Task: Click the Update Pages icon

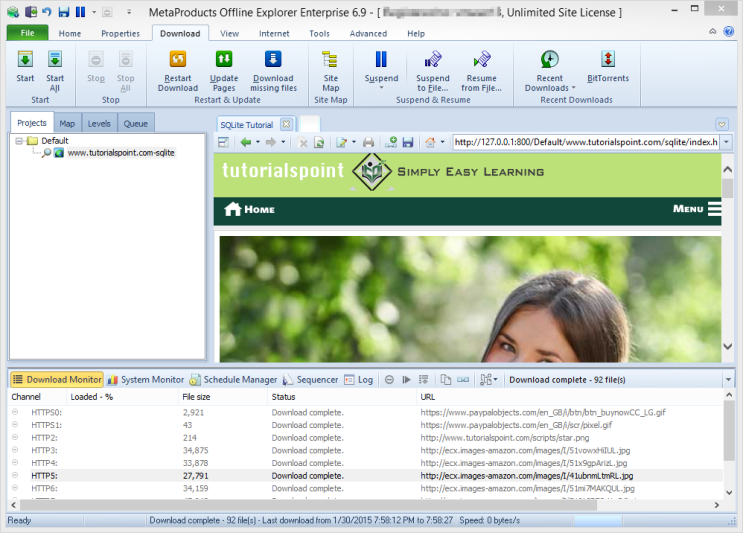Action: pyautogui.click(x=224, y=60)
